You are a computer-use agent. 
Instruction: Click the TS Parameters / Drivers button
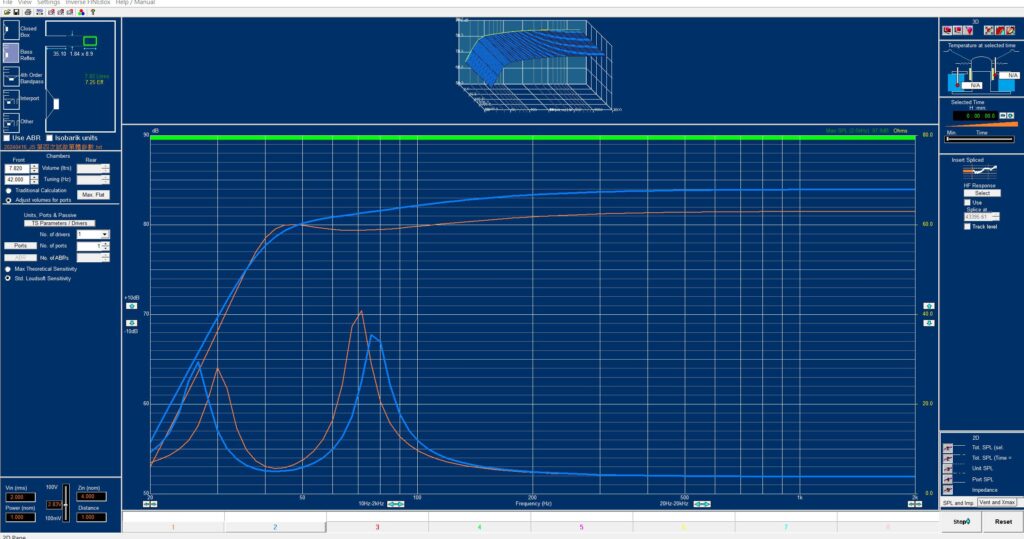(59, 223)
